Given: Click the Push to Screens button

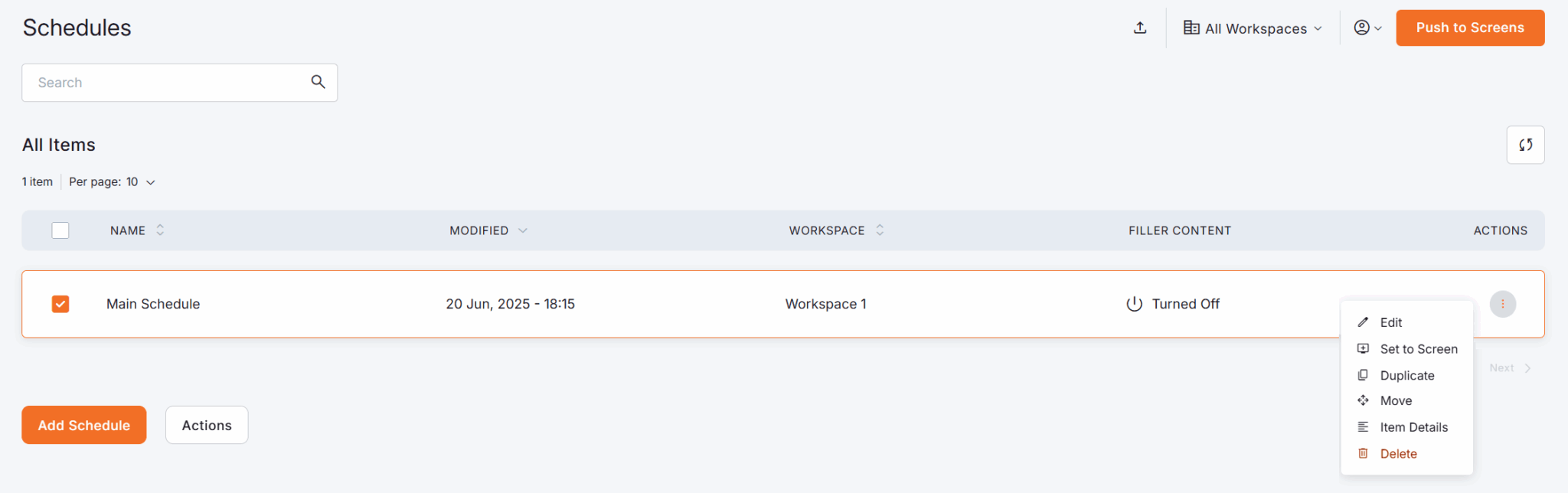Looking at the screenshot, I should coord(1469,28).
